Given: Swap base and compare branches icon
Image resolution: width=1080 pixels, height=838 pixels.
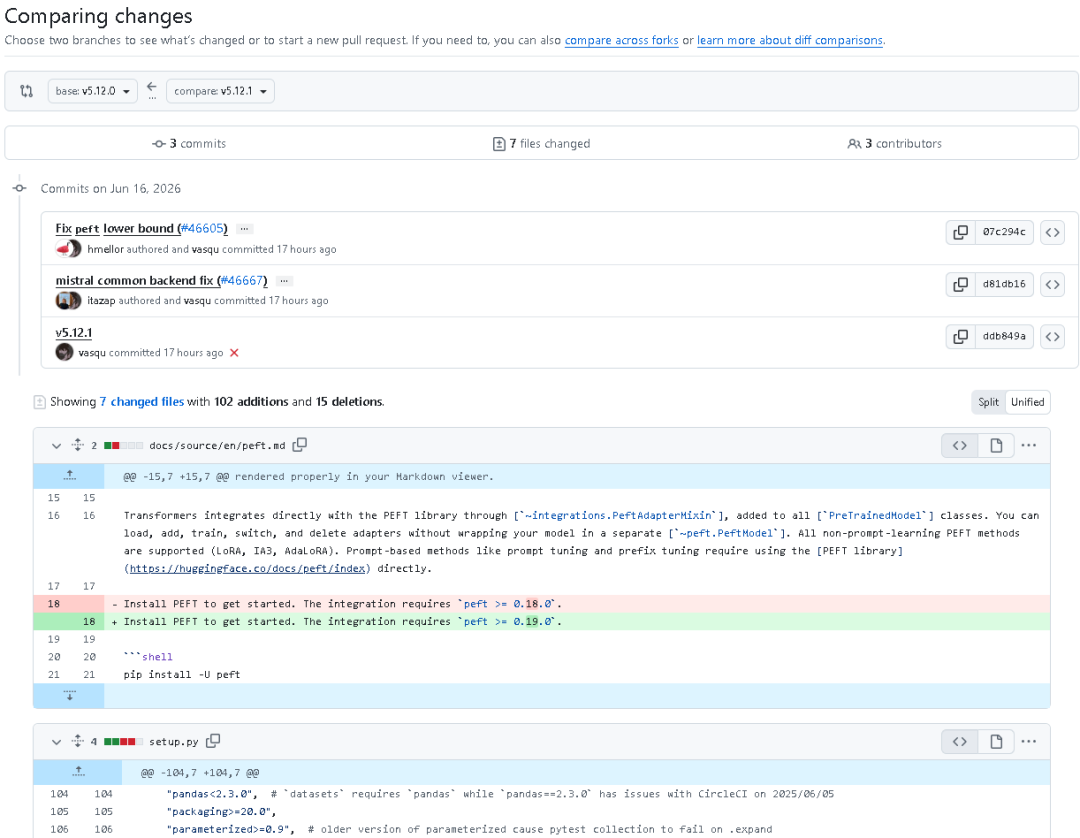Looking at the screenshot, I should (x=152, y=90).
